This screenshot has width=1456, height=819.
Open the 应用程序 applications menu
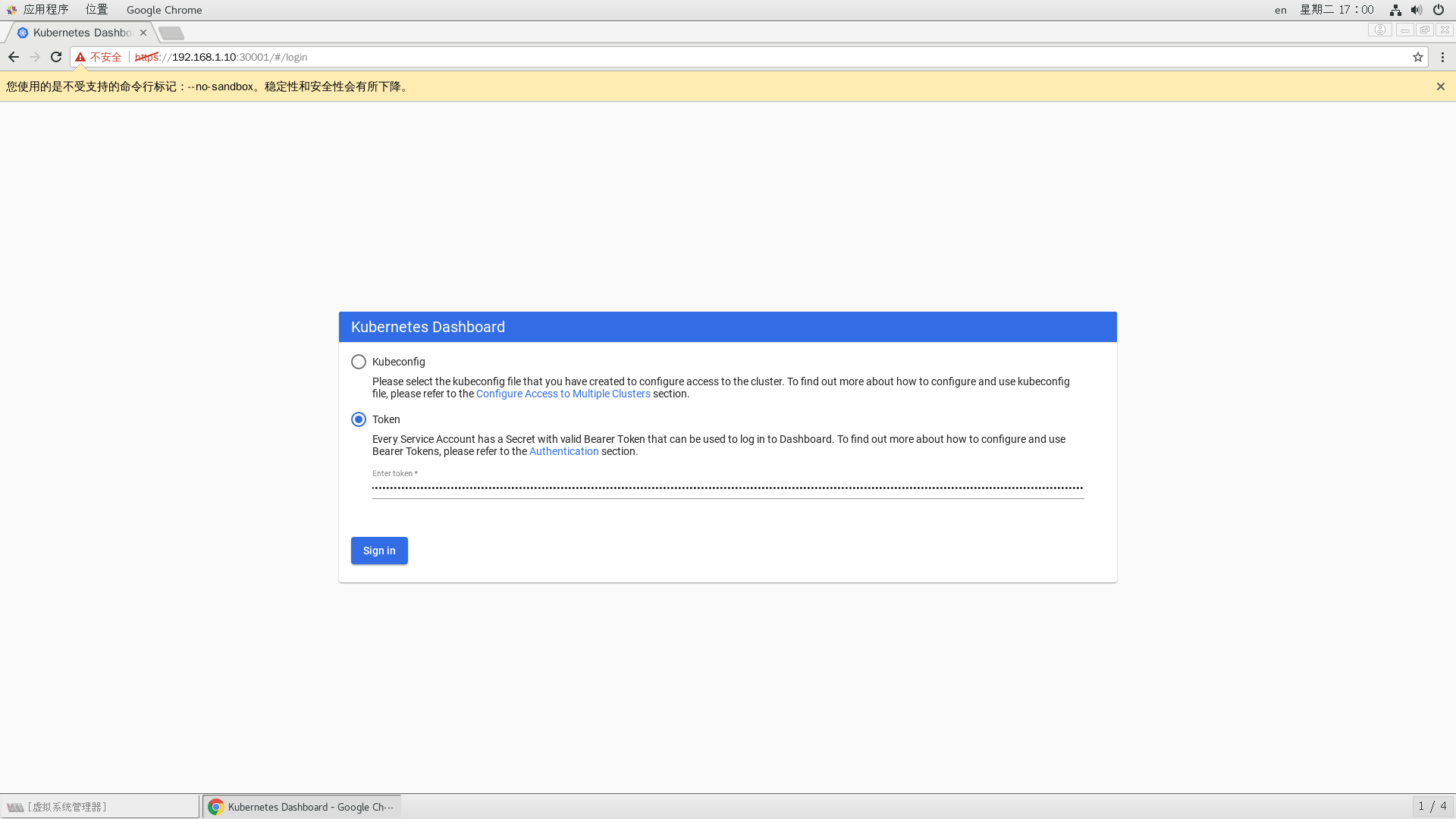tap(45, 10)
